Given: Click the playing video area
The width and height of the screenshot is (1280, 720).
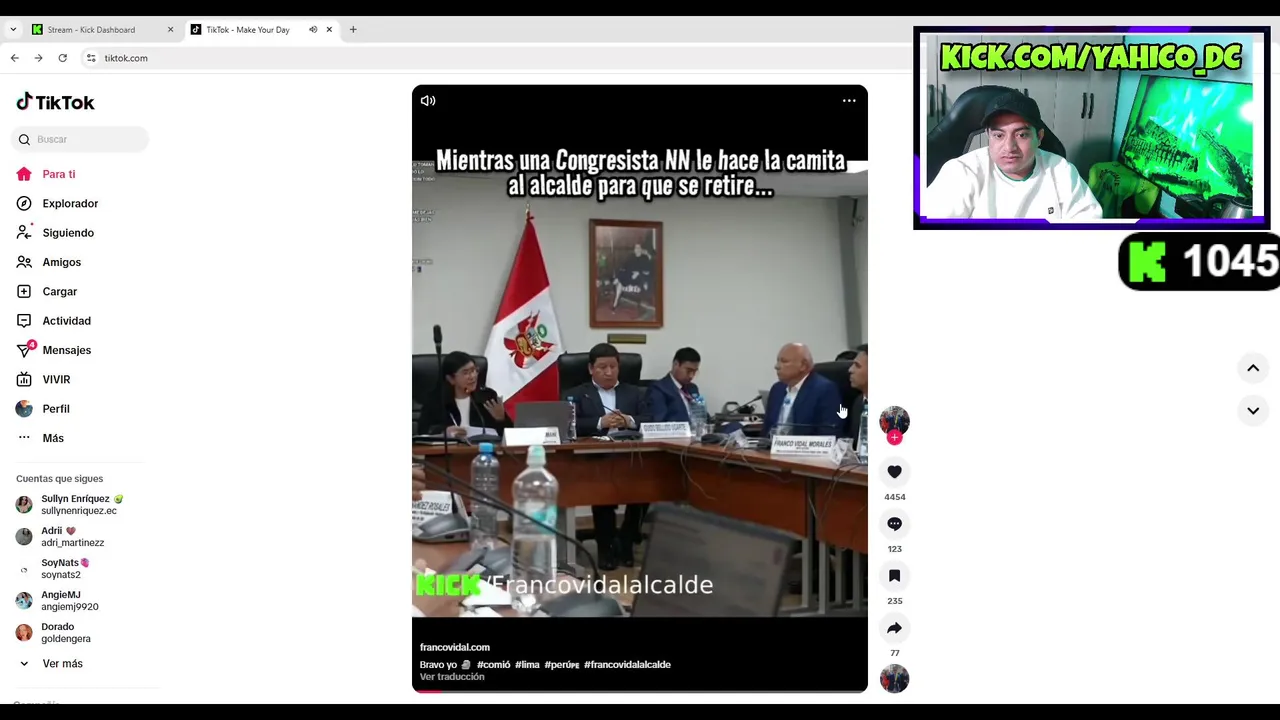Looking at the screenshot, I should point(640,388).
